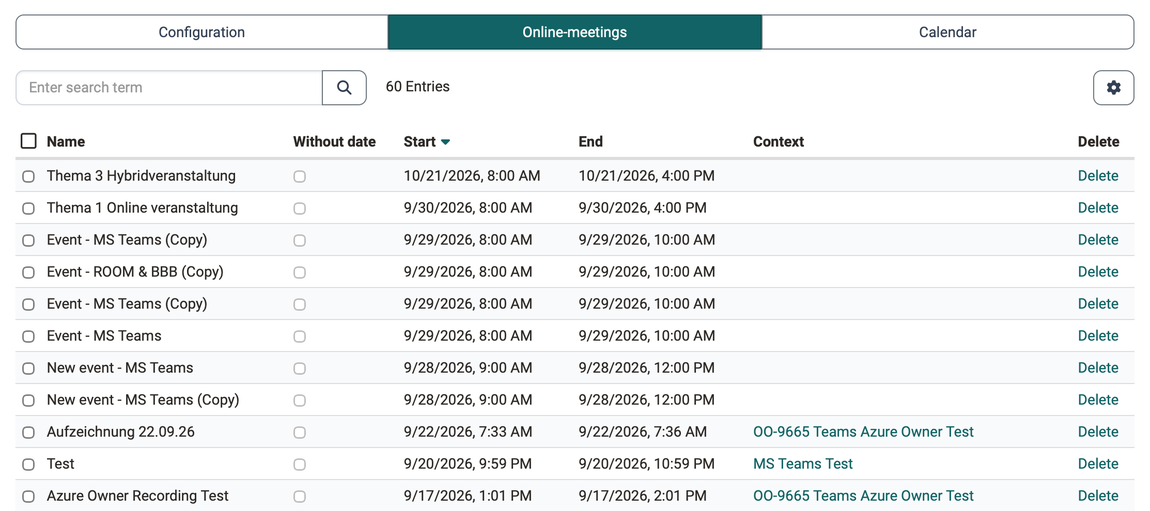
Task: Delete the Azure Owner Recording Test meeting
Action: 1098,496
